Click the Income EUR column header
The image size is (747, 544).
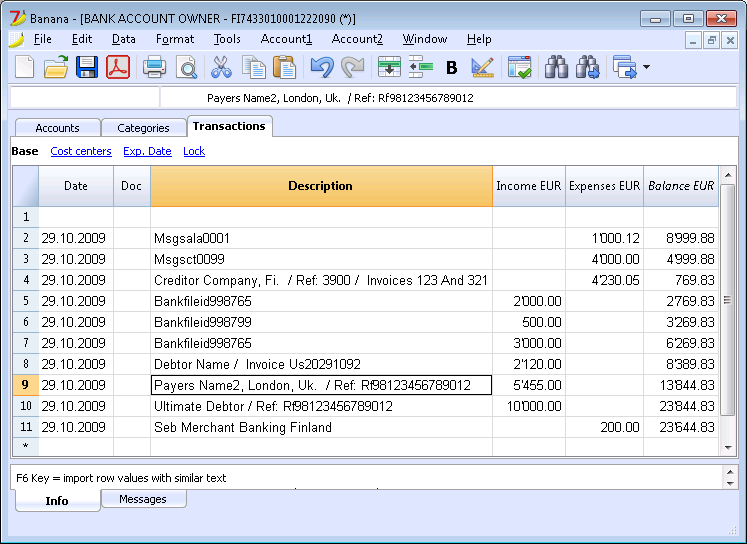click(x=529, y=186)
